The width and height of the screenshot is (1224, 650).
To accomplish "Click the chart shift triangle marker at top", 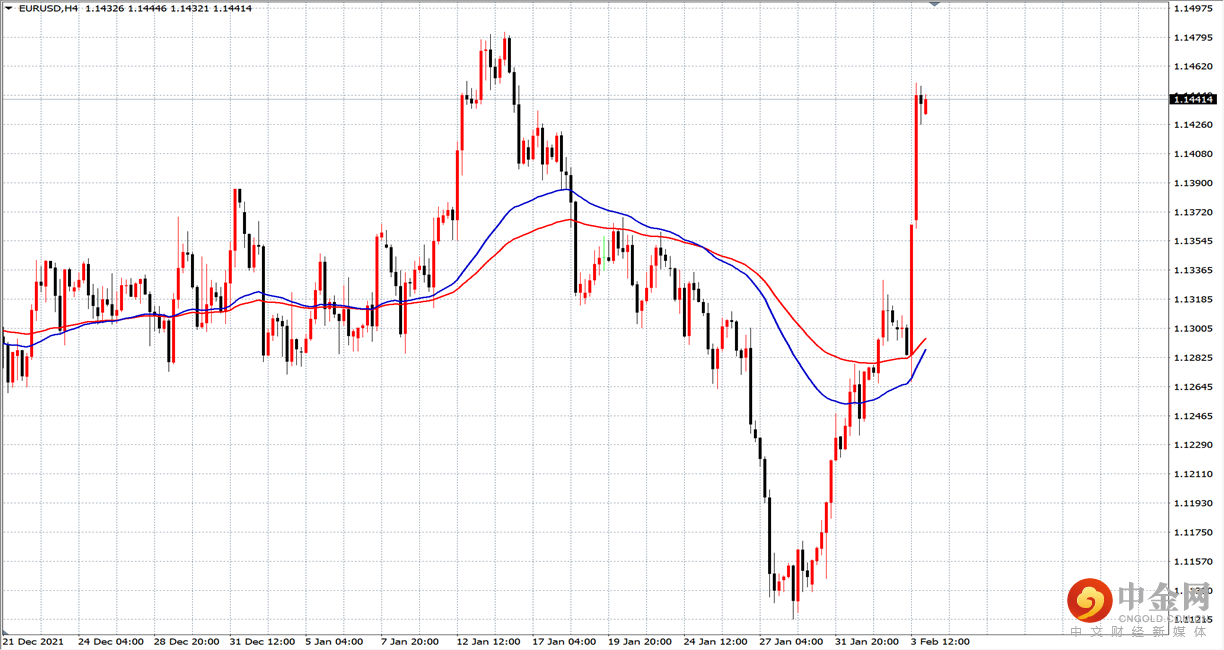I will (x=934, y=4).
